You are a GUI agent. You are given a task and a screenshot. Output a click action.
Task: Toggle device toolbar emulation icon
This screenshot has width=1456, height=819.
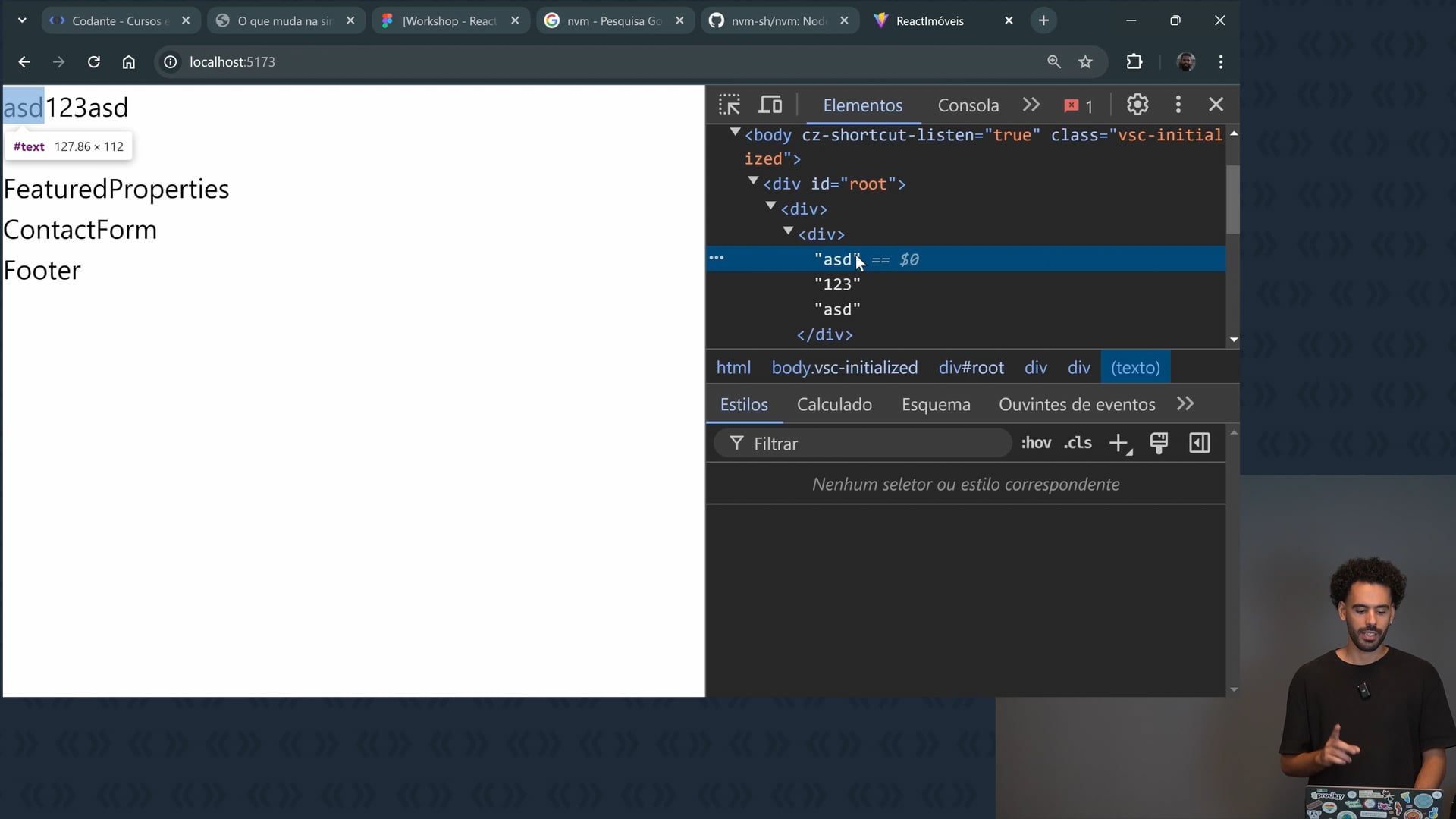770,105
